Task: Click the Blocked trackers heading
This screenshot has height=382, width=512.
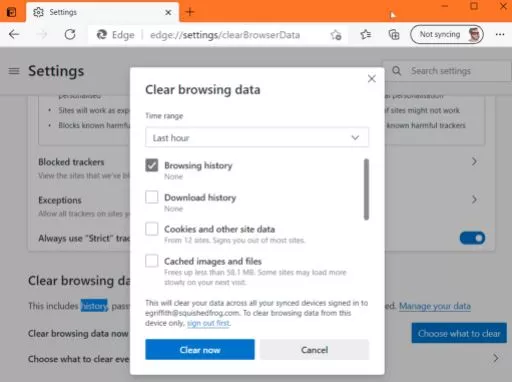Action: tap(71, 162)
